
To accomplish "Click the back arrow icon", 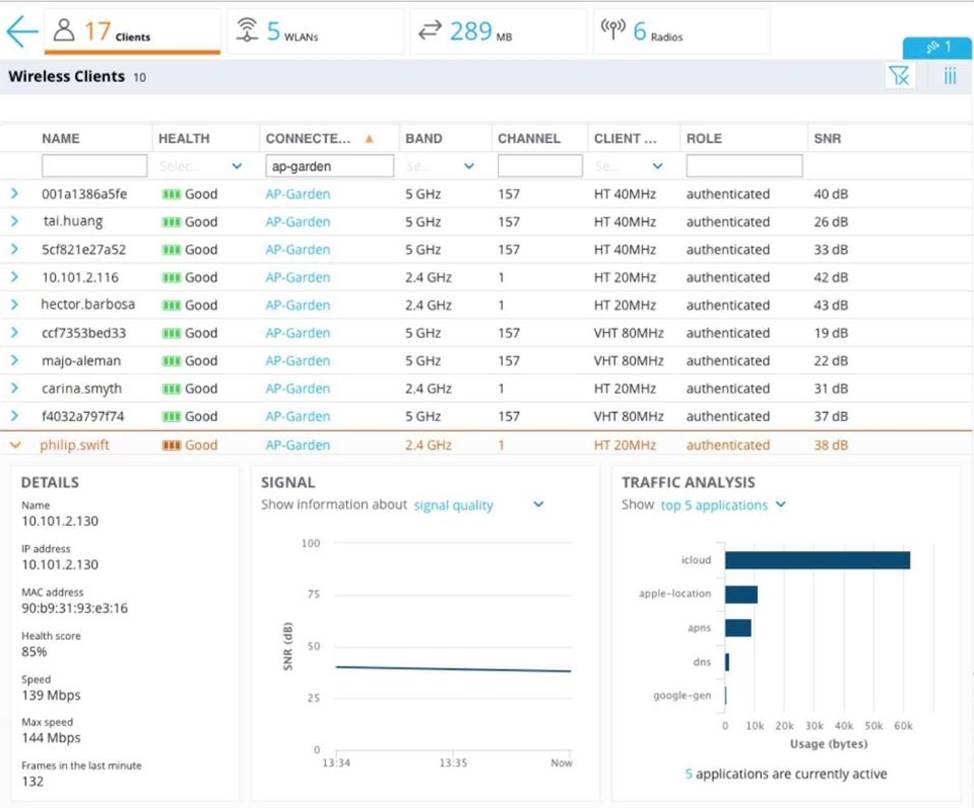I will click(x=22, y=31).
